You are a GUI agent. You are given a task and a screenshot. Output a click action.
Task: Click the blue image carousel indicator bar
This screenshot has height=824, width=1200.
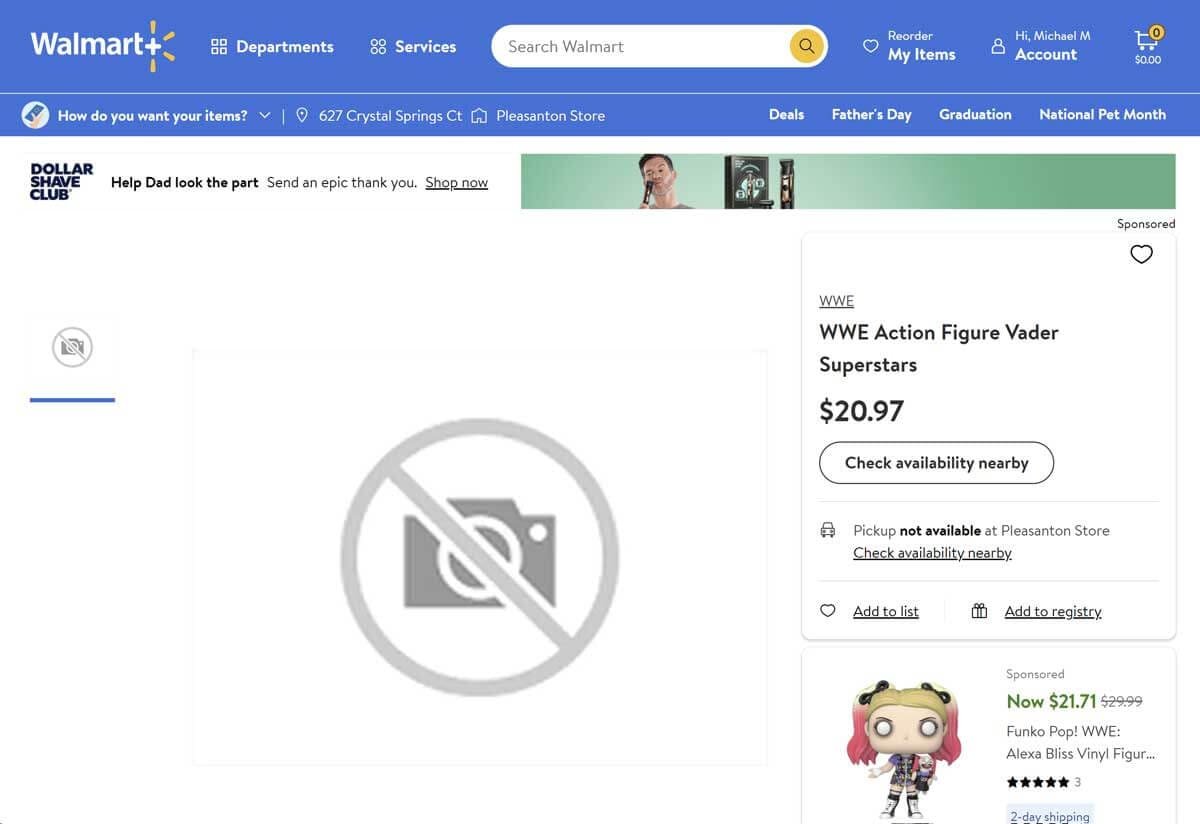pos(72,398)
